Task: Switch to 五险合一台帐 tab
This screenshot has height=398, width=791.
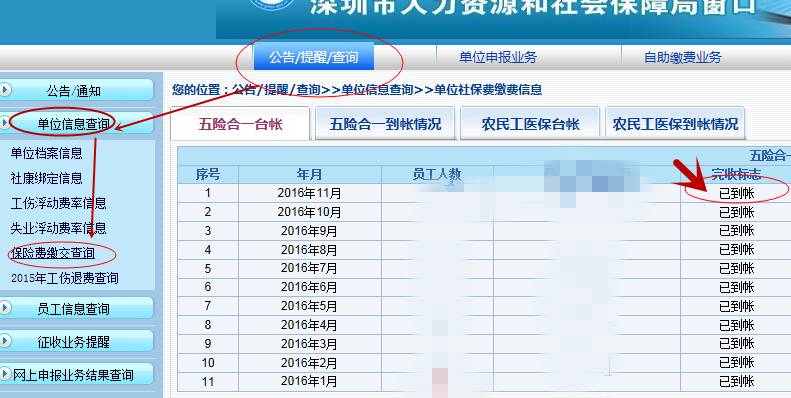Action: pyautogui.click(x=240, y=124)
